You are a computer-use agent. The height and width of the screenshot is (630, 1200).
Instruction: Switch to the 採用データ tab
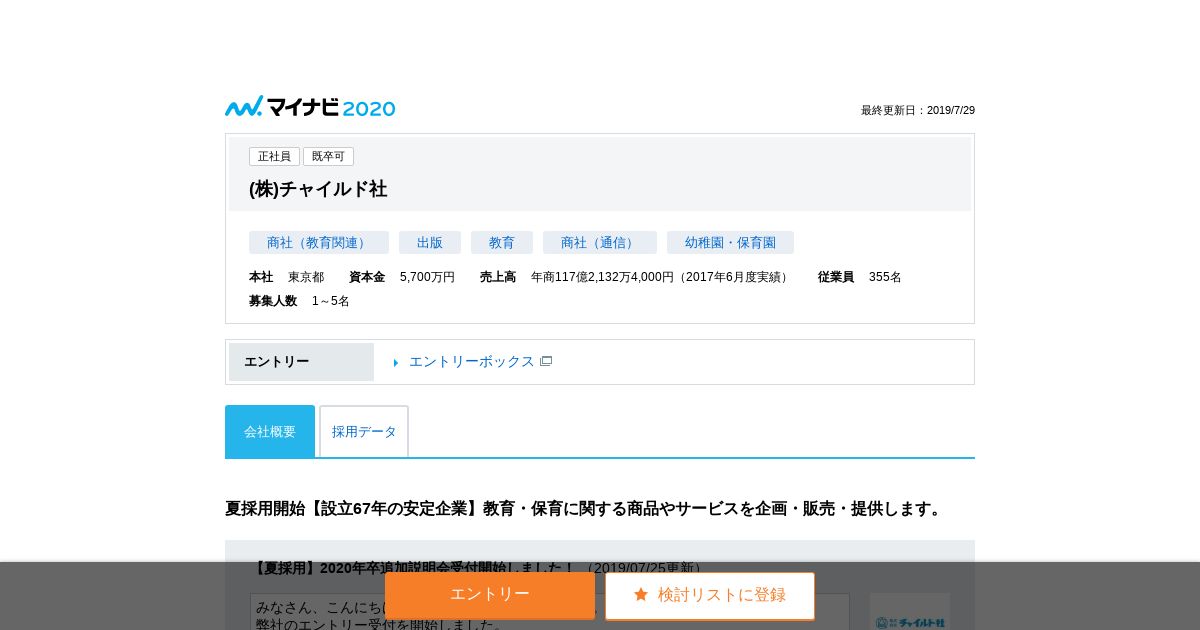364,431
